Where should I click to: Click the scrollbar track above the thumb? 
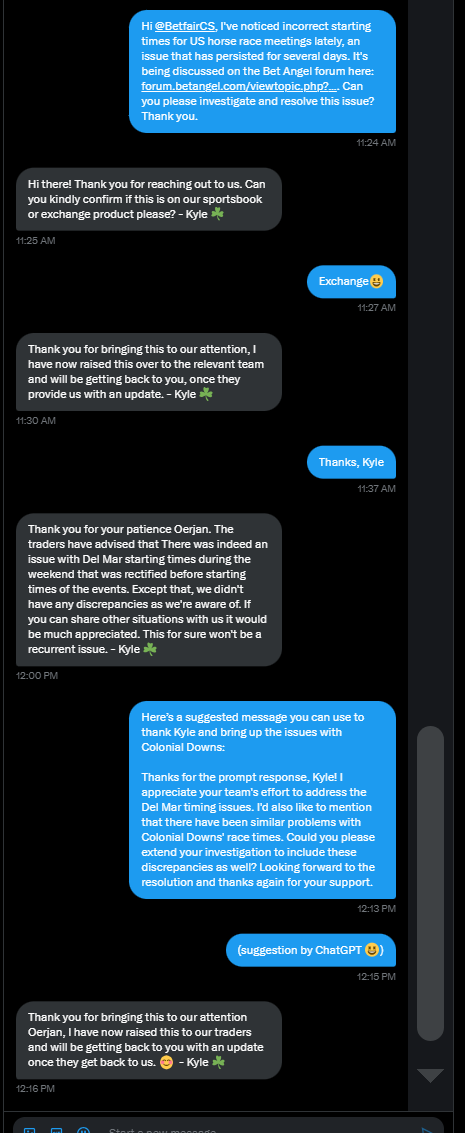click(x=430, y=361)
